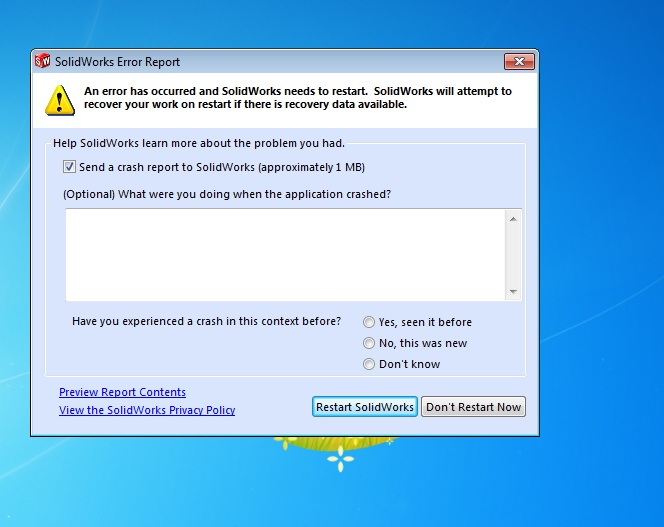Image resolution: width=664 pixels, height=527 pixels.
Task: Click the yellow warning triangle icon
Action: pos(60,100)
